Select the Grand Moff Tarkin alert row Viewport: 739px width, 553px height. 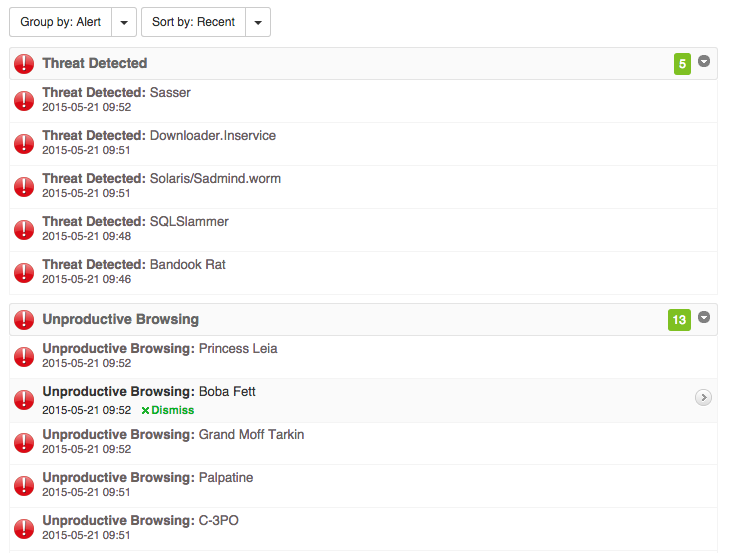[x=251, y=435]
